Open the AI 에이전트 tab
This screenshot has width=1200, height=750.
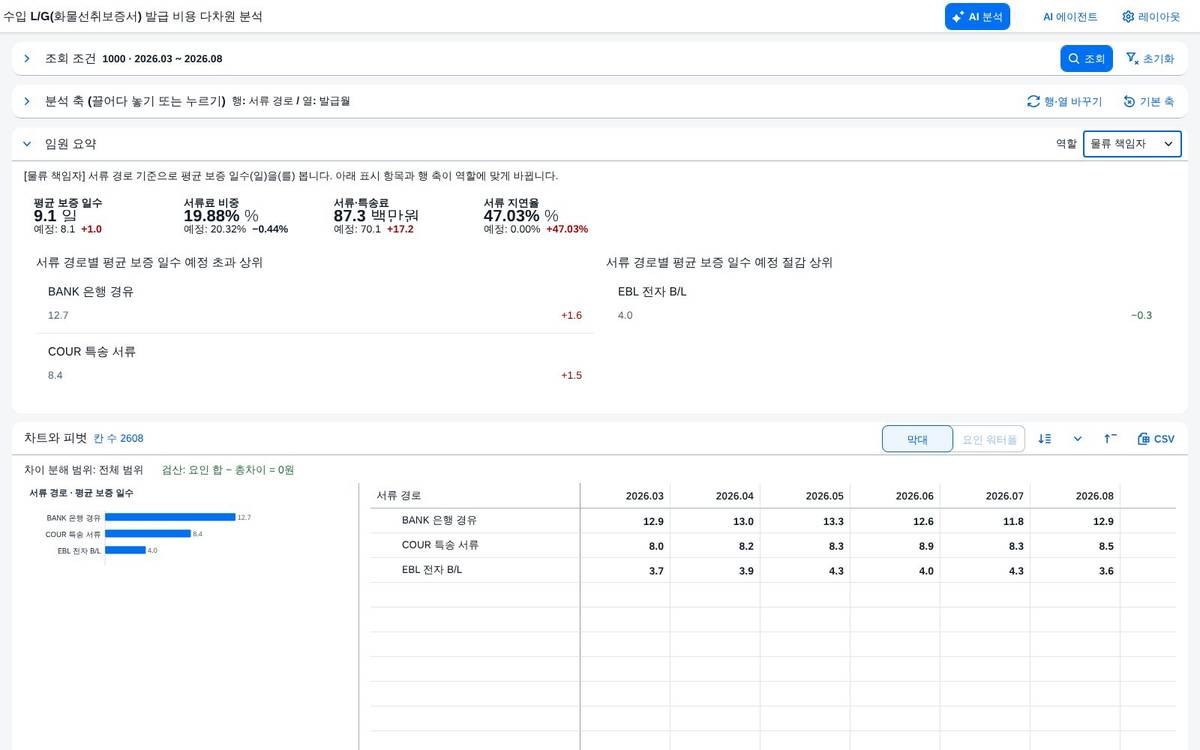1070,17
